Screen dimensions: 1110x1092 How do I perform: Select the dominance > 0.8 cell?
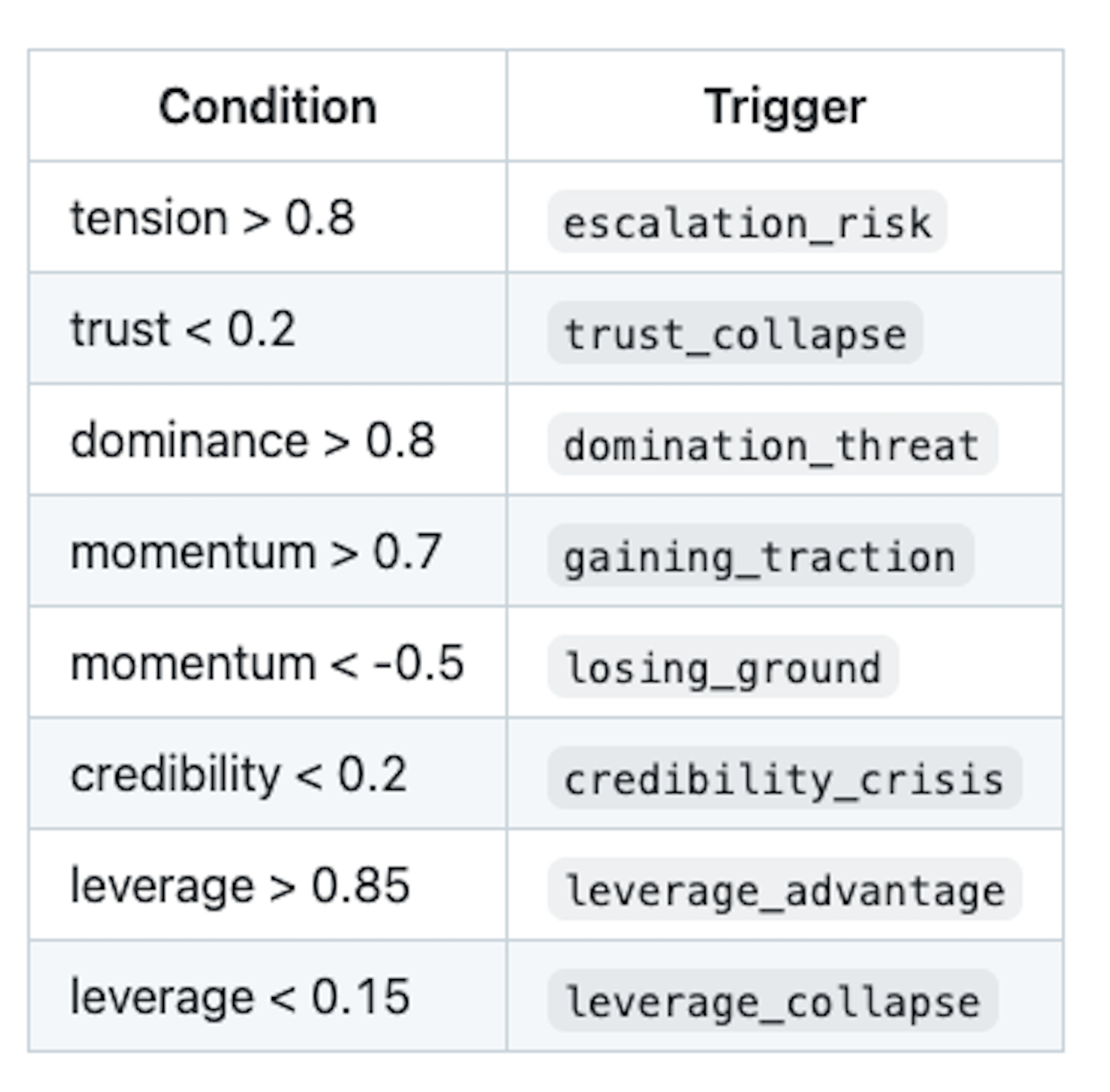268,440
